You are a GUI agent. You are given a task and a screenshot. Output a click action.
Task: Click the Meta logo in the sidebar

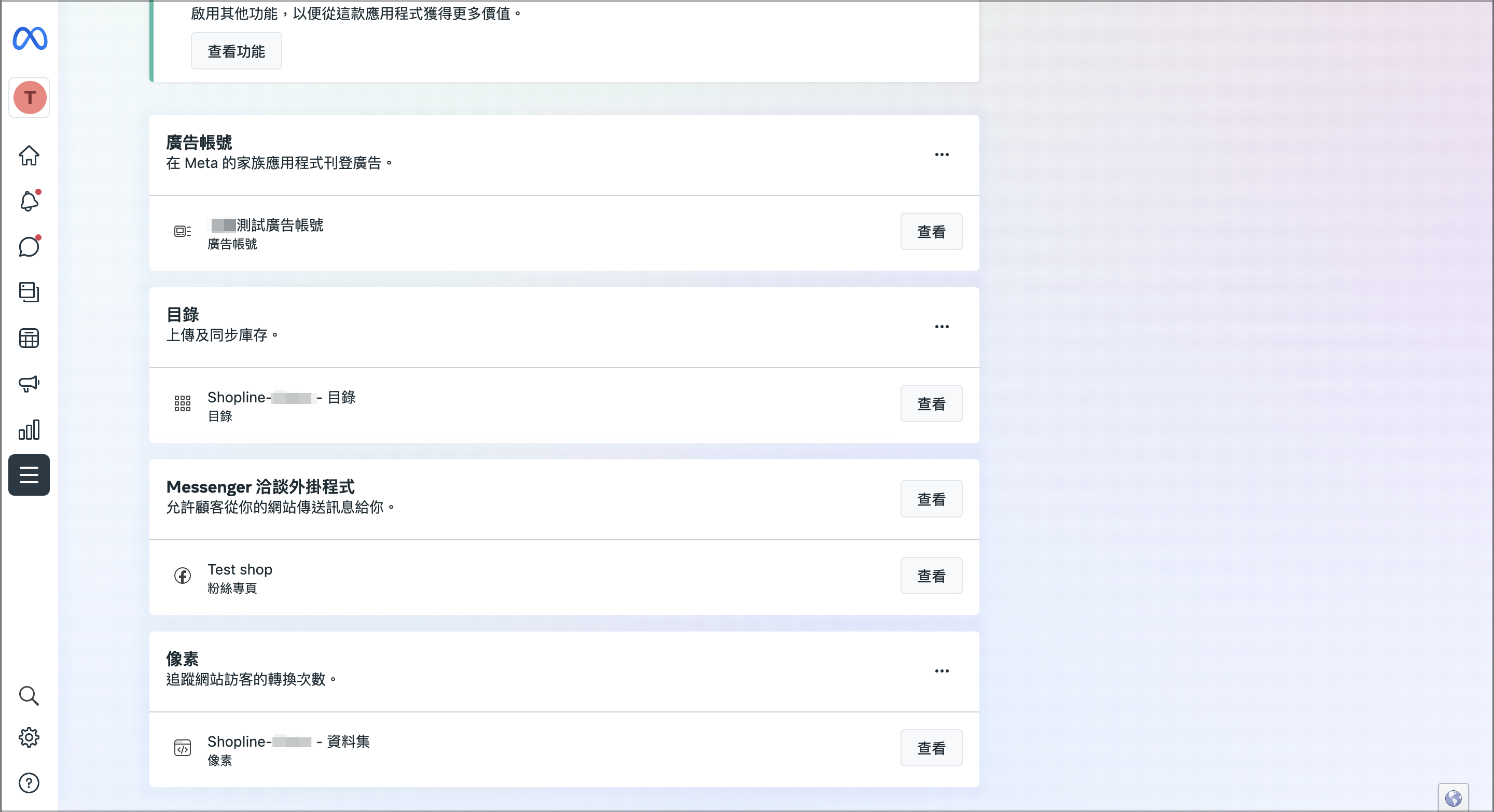(30, 39)
